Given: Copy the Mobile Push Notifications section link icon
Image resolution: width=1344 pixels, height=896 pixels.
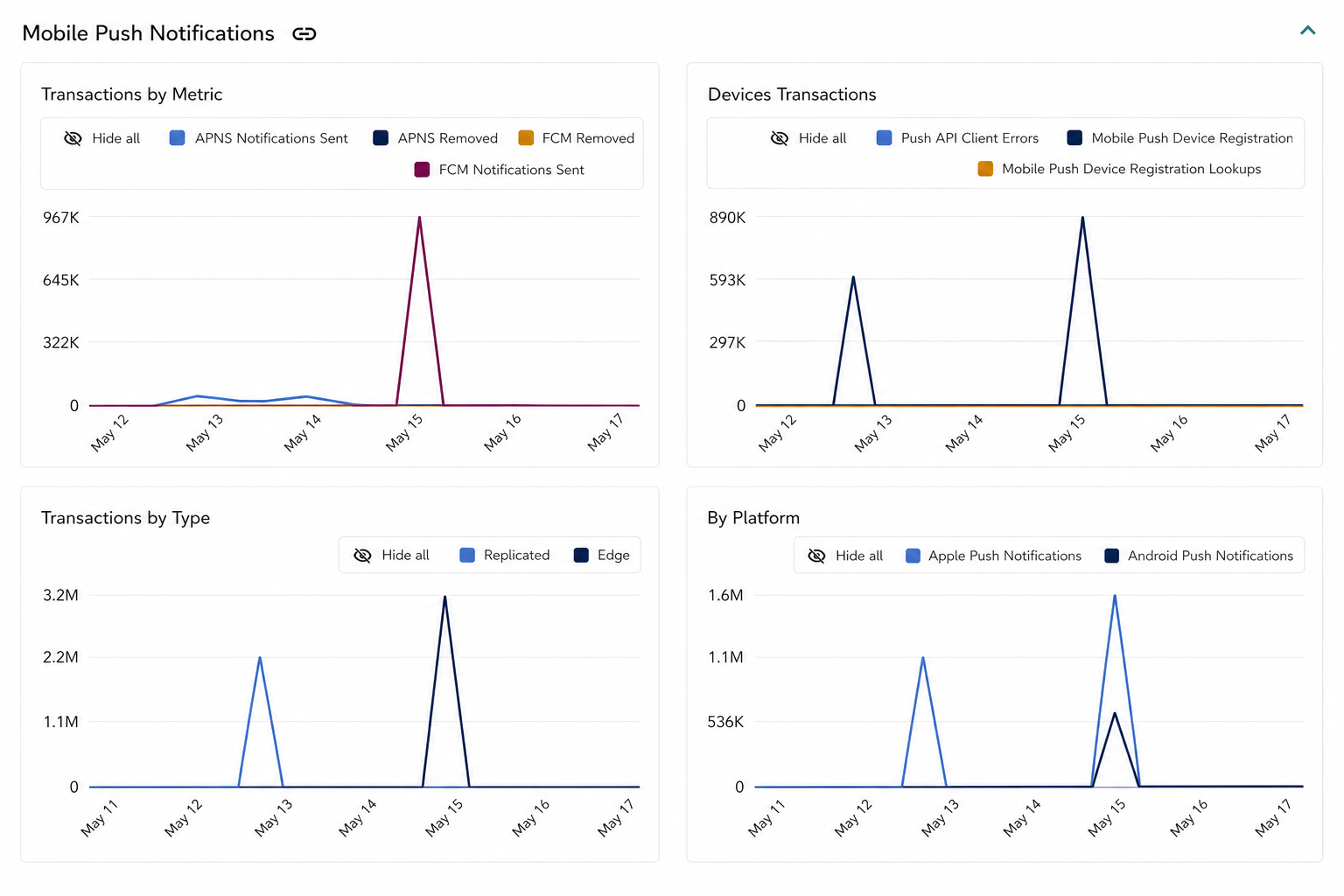Looking at the screenshot, I should tap(304, 34).
